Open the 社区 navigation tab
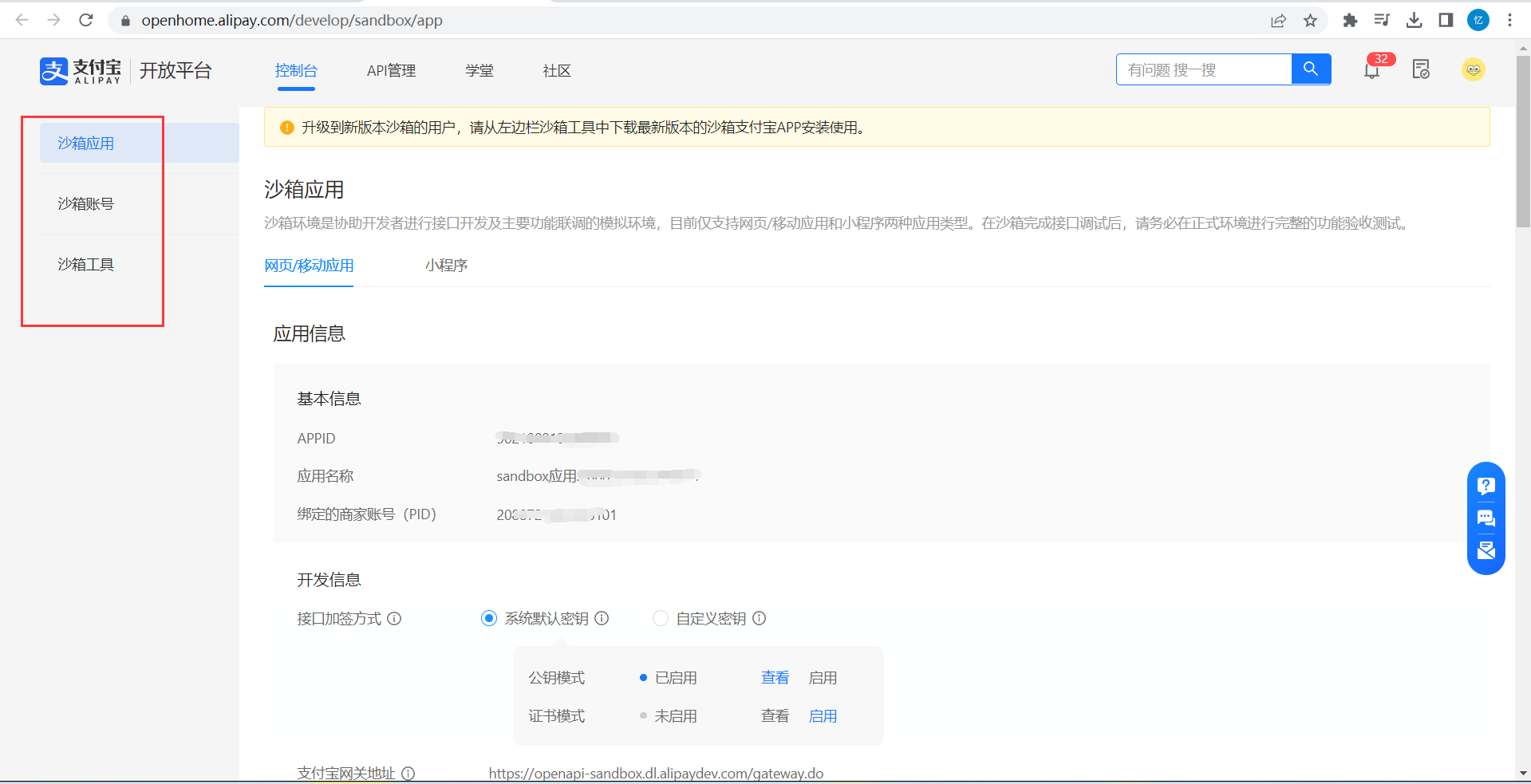Screen dimensions: 1531x784 [x=557, y=70]
